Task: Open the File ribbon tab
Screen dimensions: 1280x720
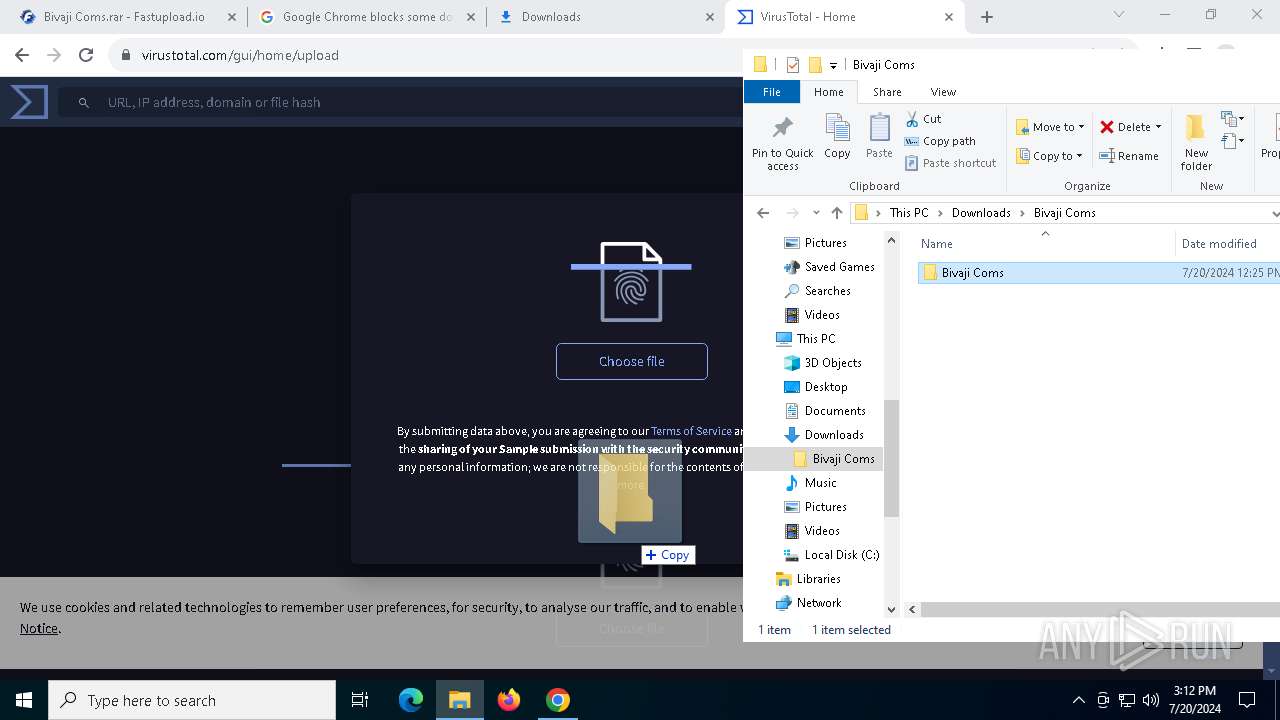Action: 772,92
